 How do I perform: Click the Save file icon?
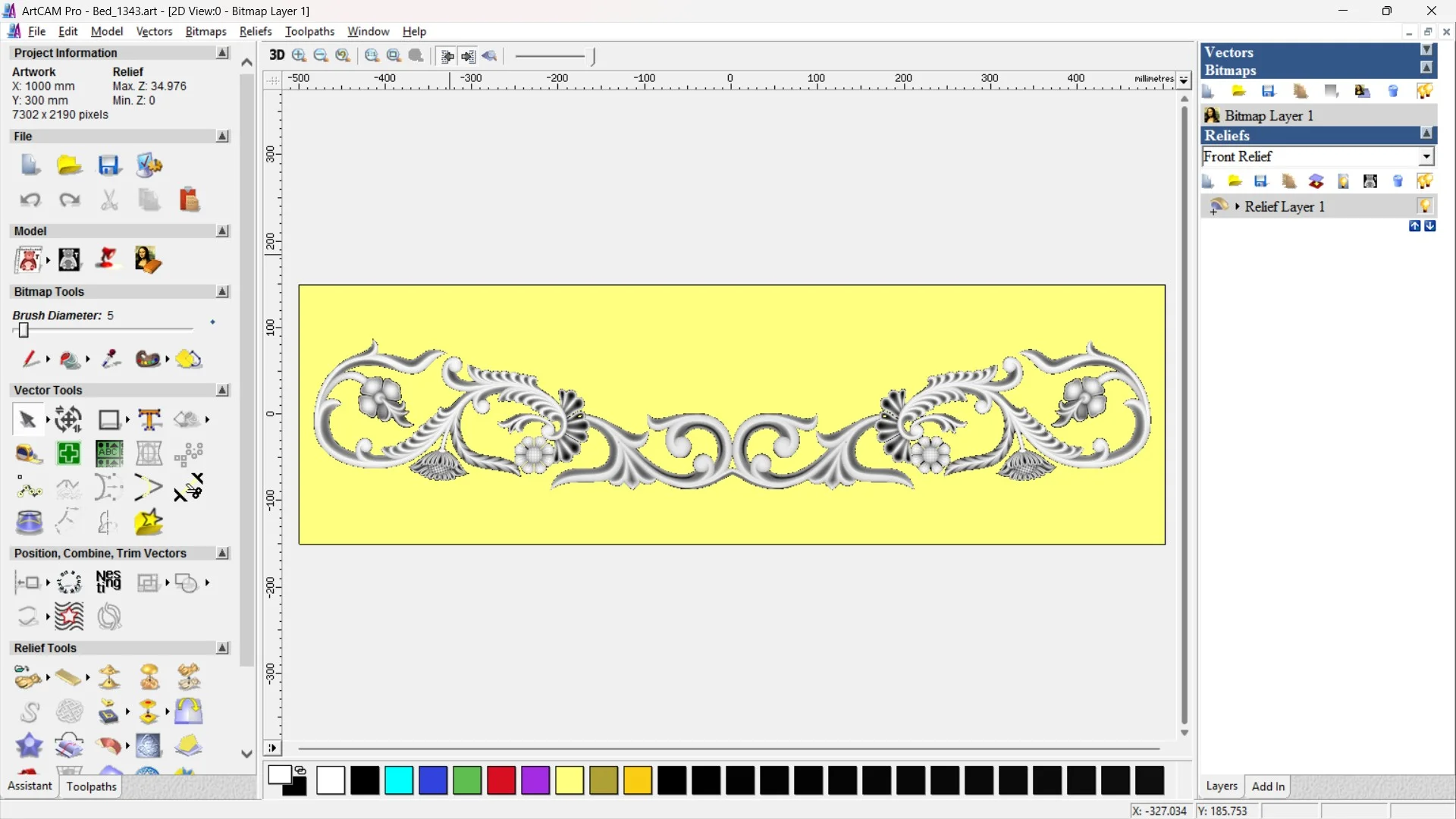[108, 165]
